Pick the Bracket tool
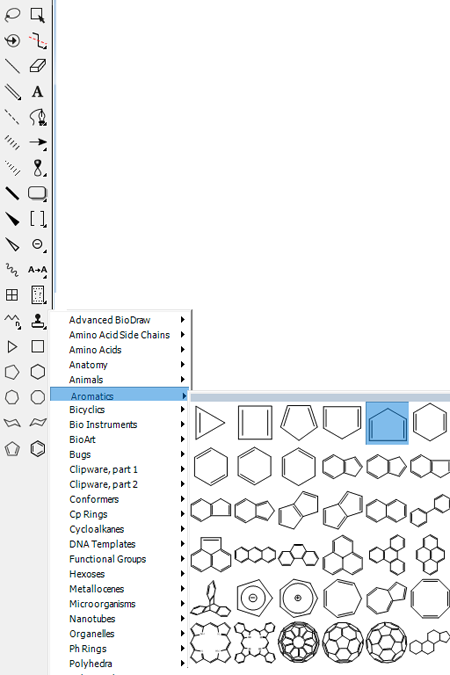The width and height of the screenshot is (450, 675). point(38,219)
